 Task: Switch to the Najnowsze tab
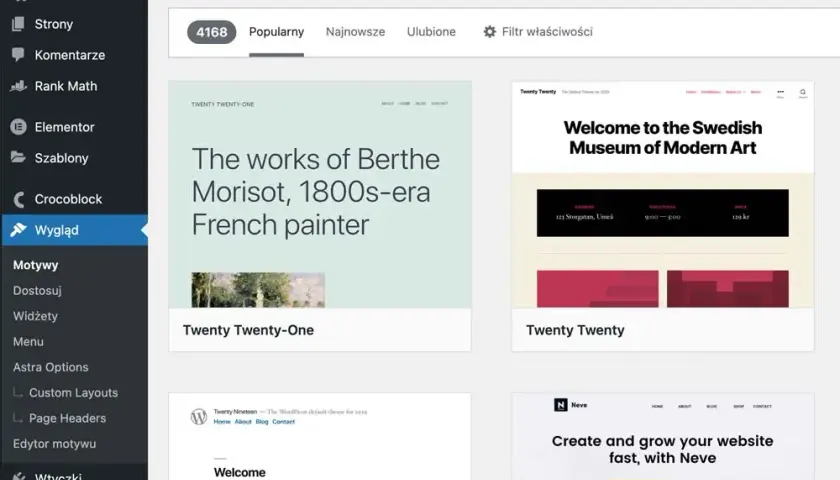[356, 32]
